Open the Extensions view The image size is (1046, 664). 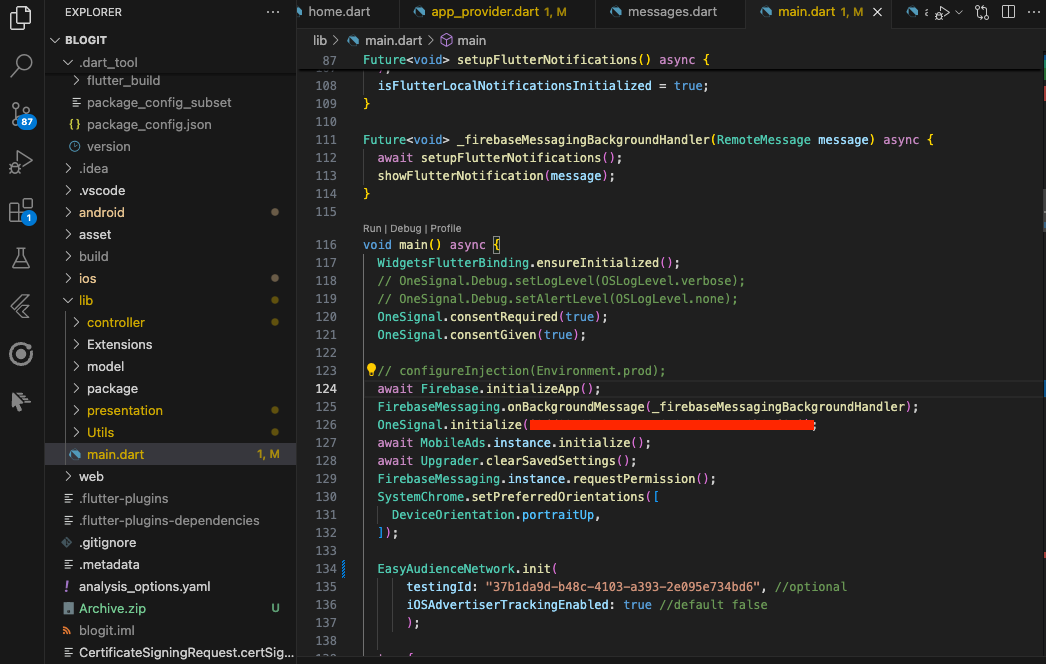pyautogui.click(x=21, y=213)
